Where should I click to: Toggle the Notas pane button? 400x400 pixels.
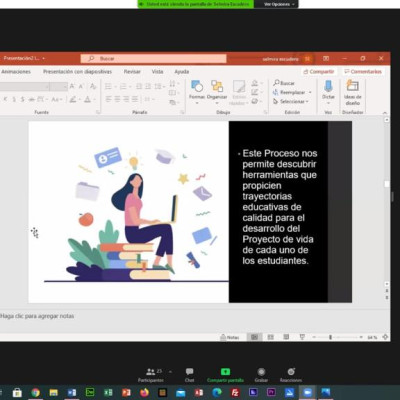tap(230, 337)
